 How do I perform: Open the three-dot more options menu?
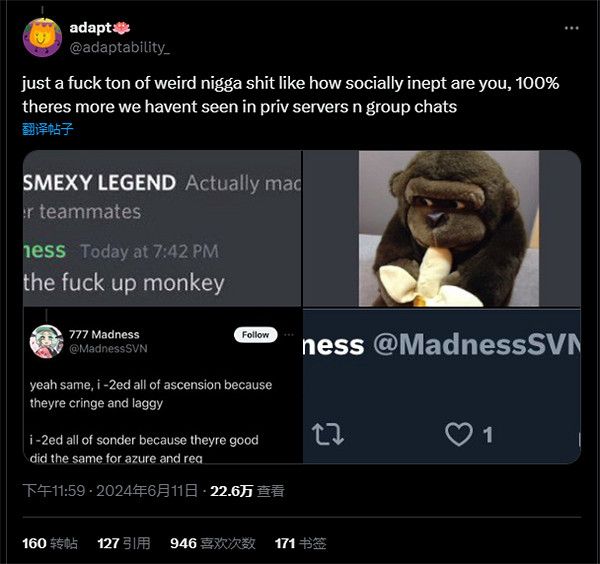tap(571, 27)
